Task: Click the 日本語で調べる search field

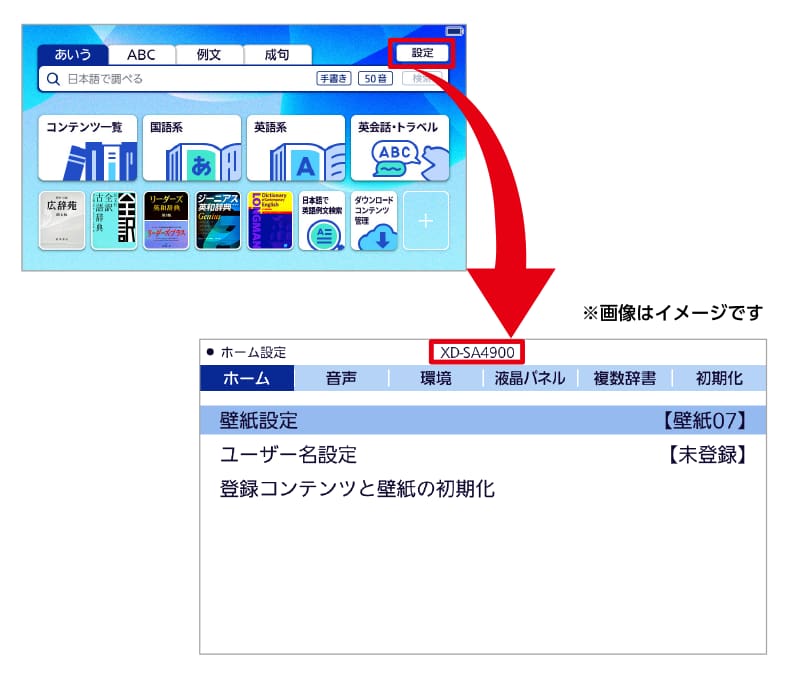Action: click(x=243, y=79)
